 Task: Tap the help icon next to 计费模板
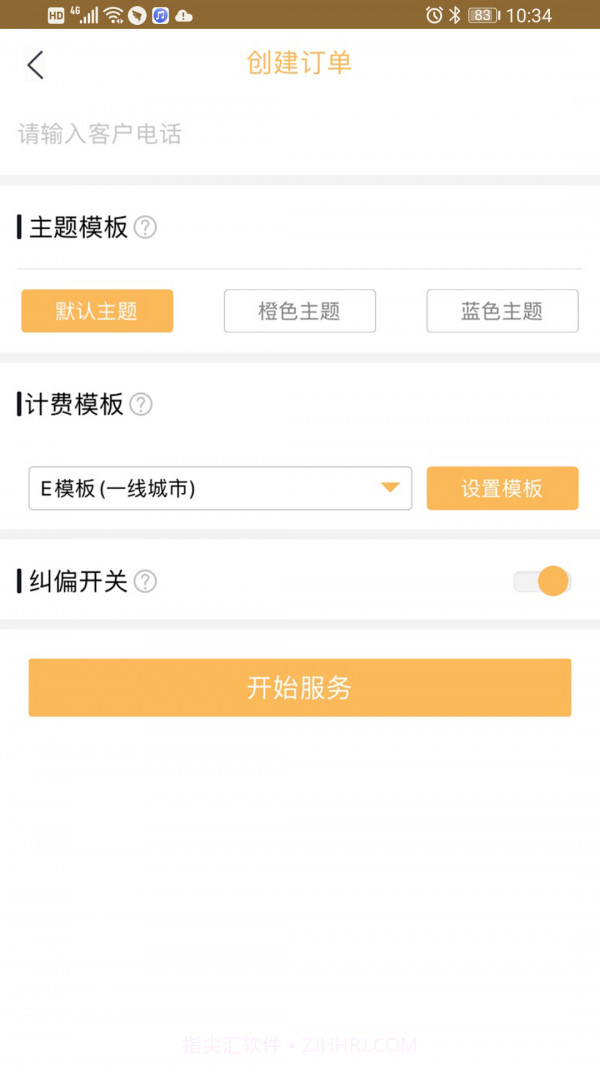coord(141,405)
